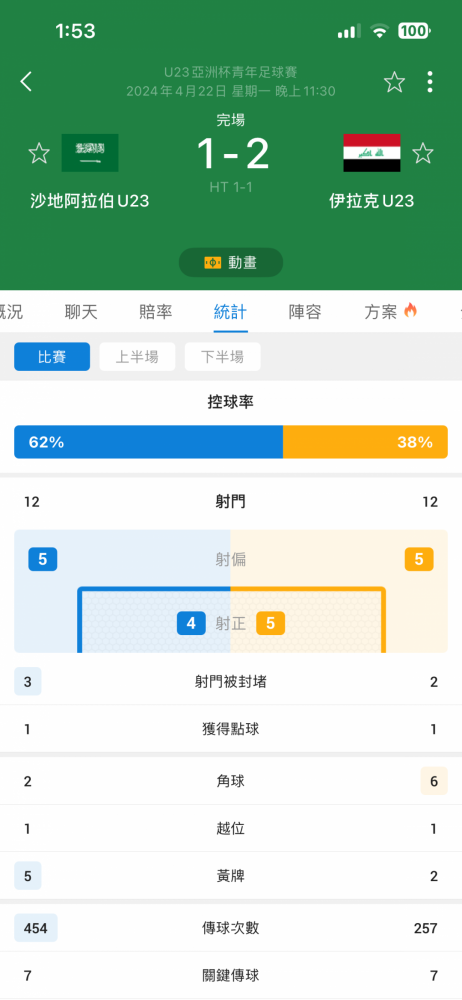Screen dimensions: 462x1000
Task: Open the three-dot more options menu
Action: (x=430, y=82)
